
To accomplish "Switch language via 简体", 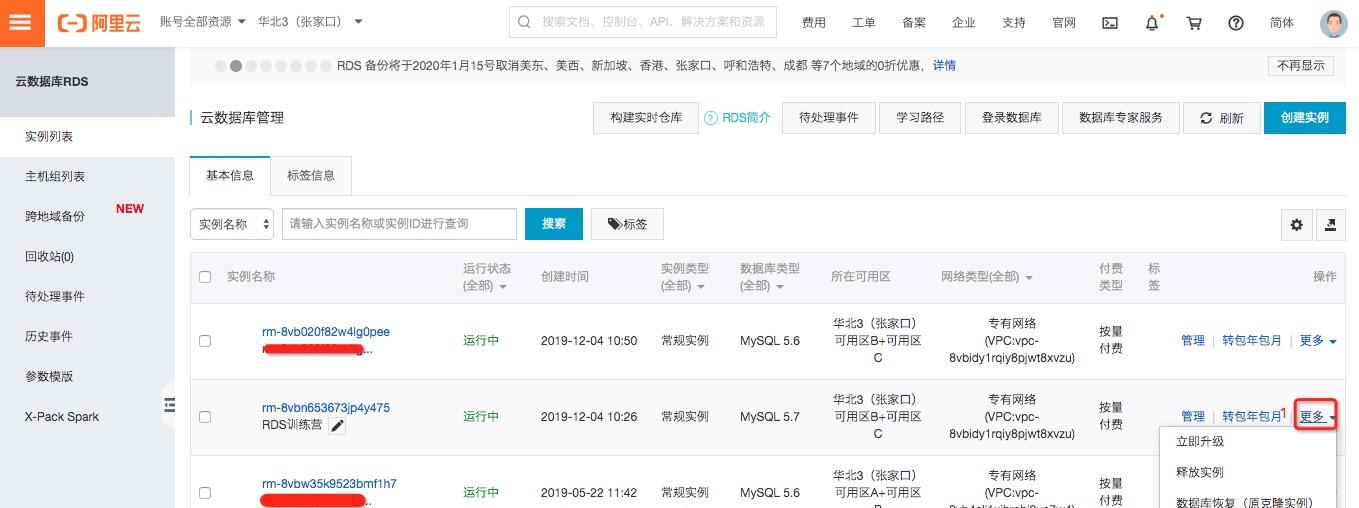I will 1281,22.
